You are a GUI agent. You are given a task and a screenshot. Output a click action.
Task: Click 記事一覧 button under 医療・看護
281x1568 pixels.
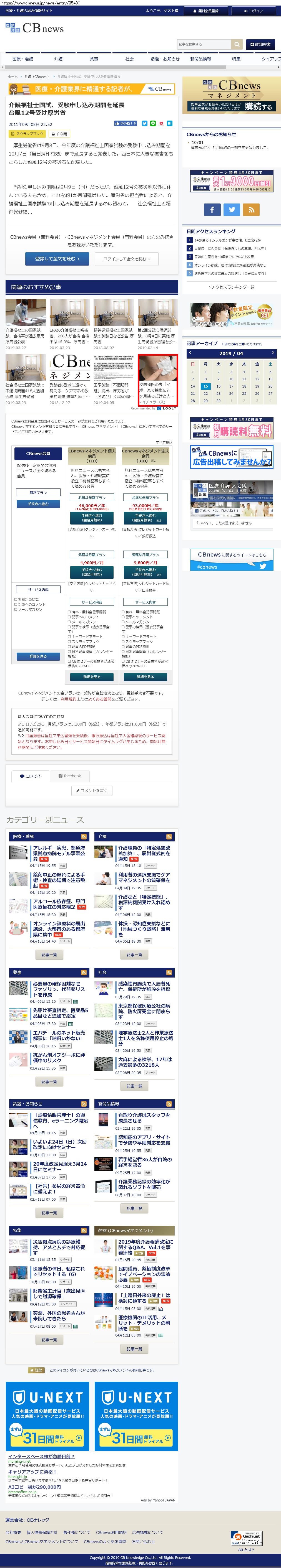pos(49,954)
